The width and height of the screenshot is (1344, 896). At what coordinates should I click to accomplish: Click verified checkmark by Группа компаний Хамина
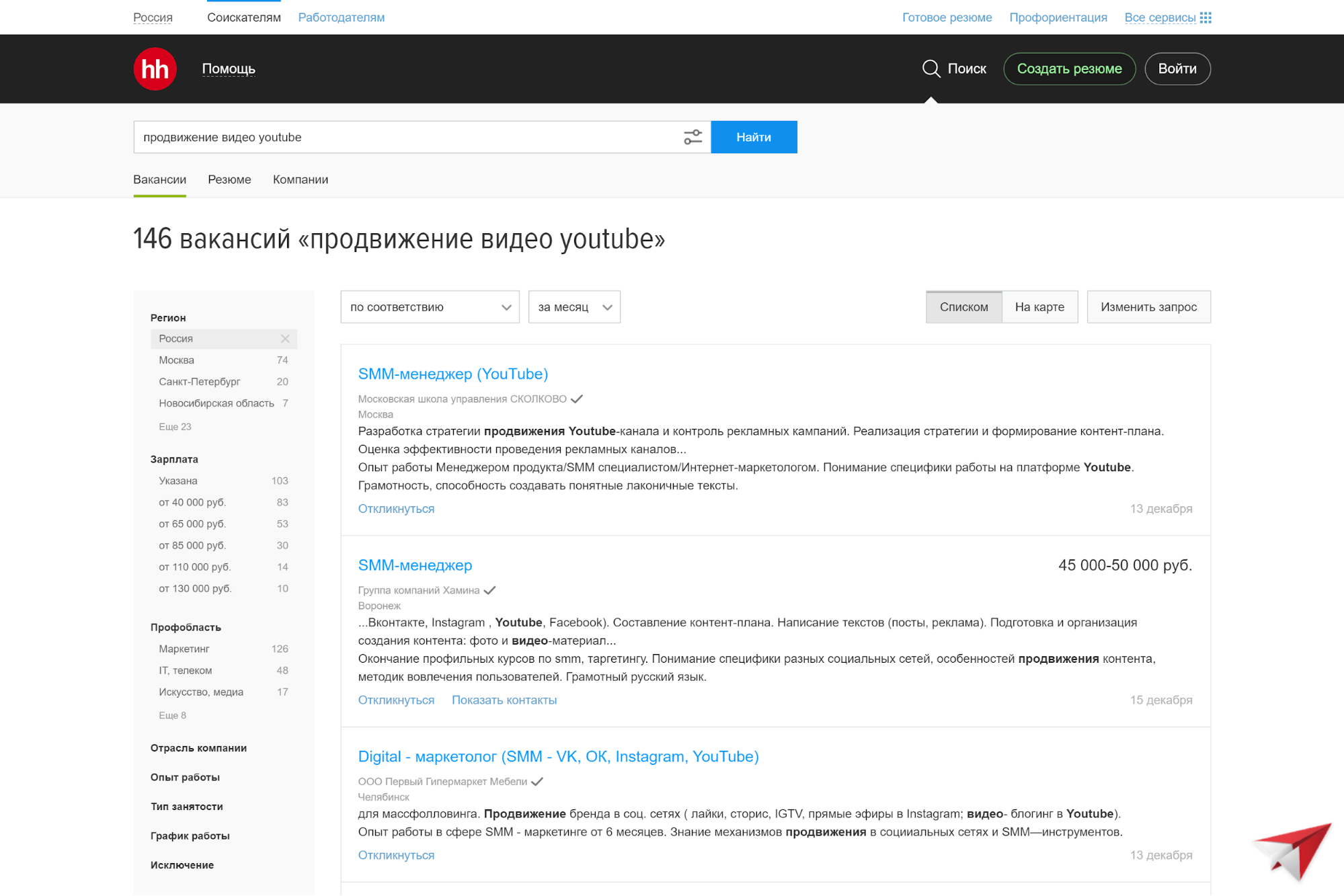(x=490, y=590)
